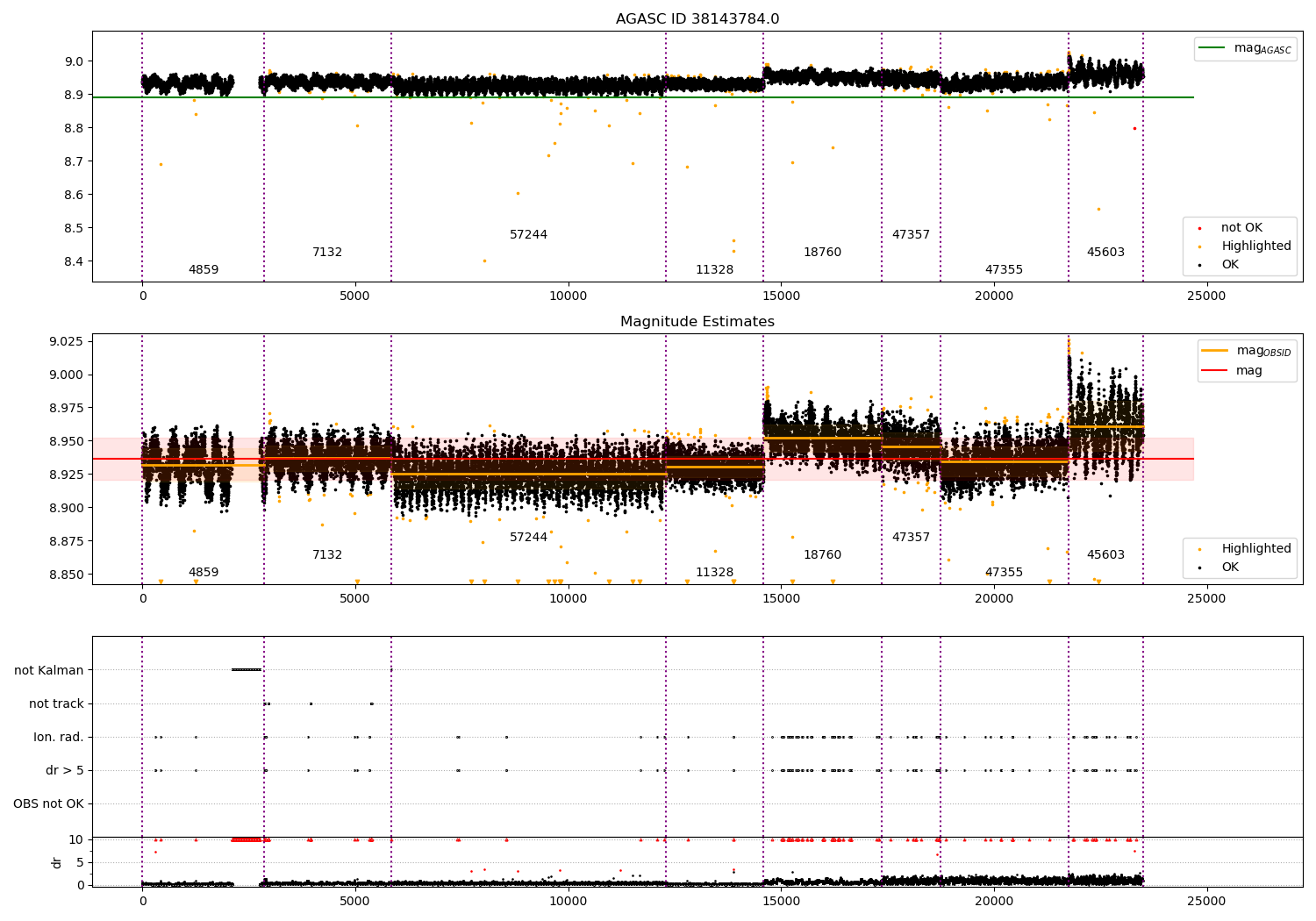The width and height of the screenshot is (1316, 921).
Task: Click the mag OBSID legend label
Action: coord(1263,351)
